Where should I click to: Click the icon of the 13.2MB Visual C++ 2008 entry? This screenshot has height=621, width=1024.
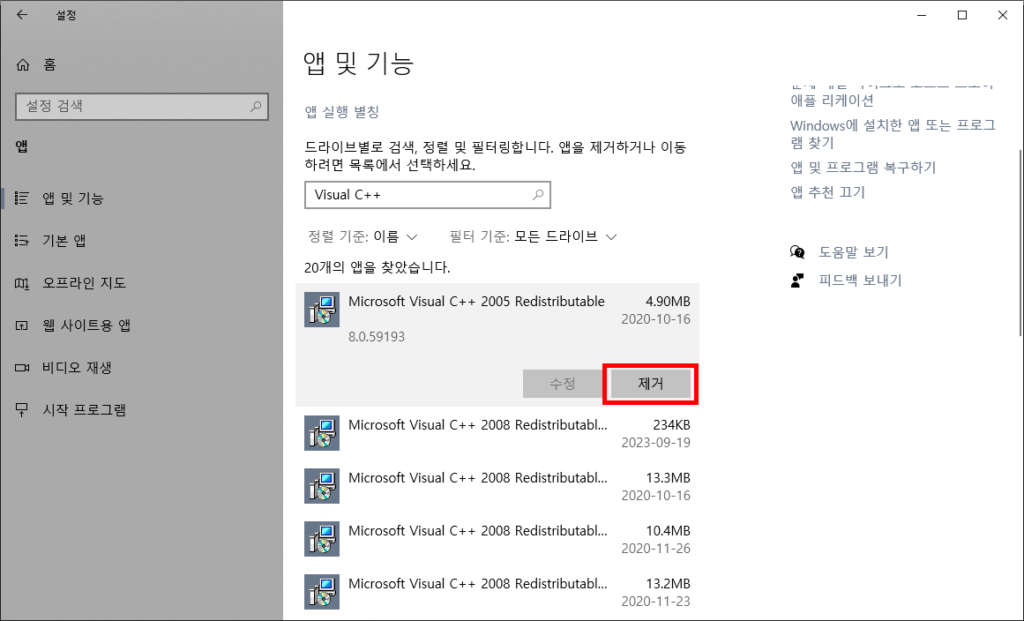pyautogui.click(x=321, y=592)
